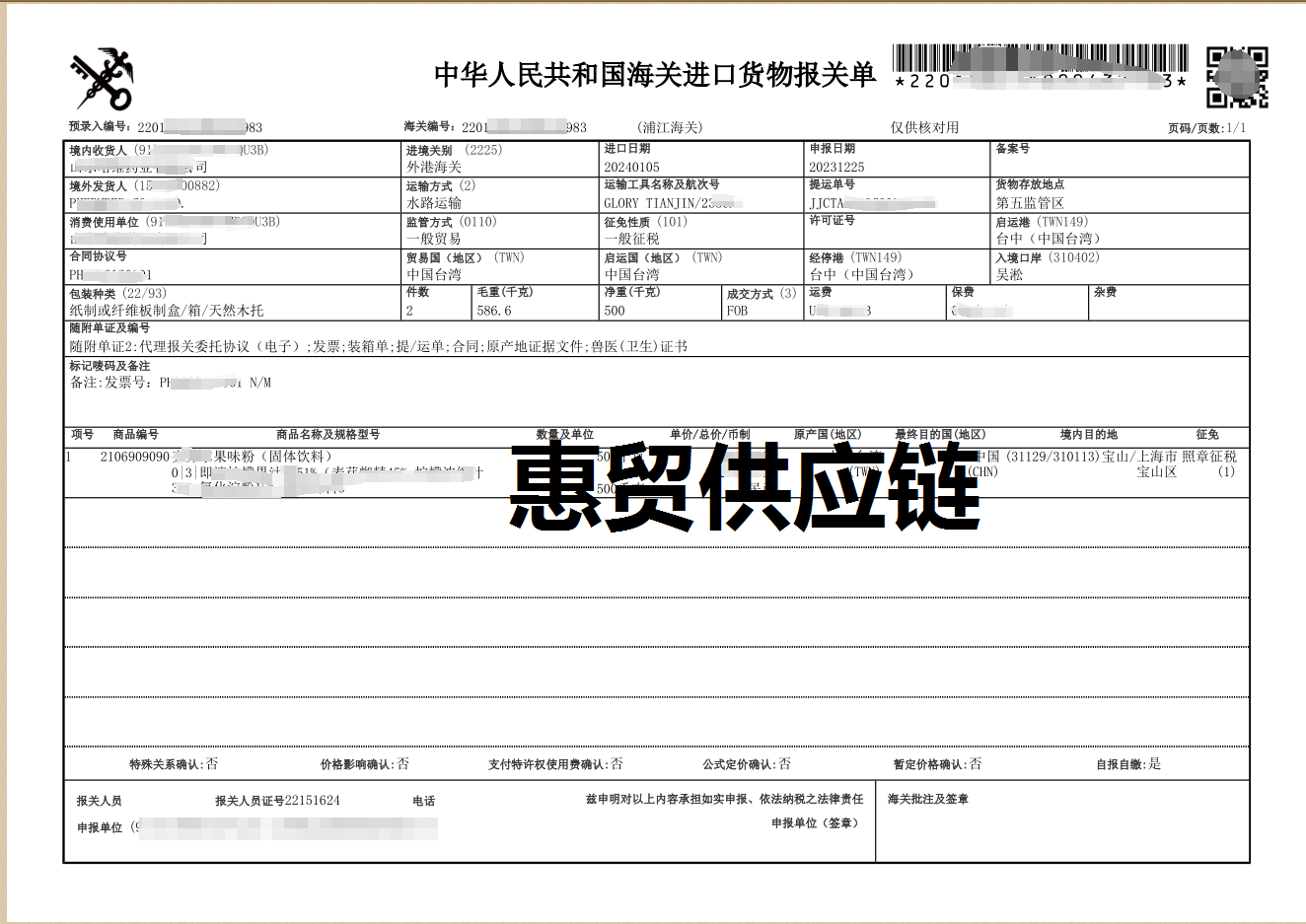This screenshot has width=1306, height=924.
Task: Click the 许可证号 field label
Action: (832, 220)
